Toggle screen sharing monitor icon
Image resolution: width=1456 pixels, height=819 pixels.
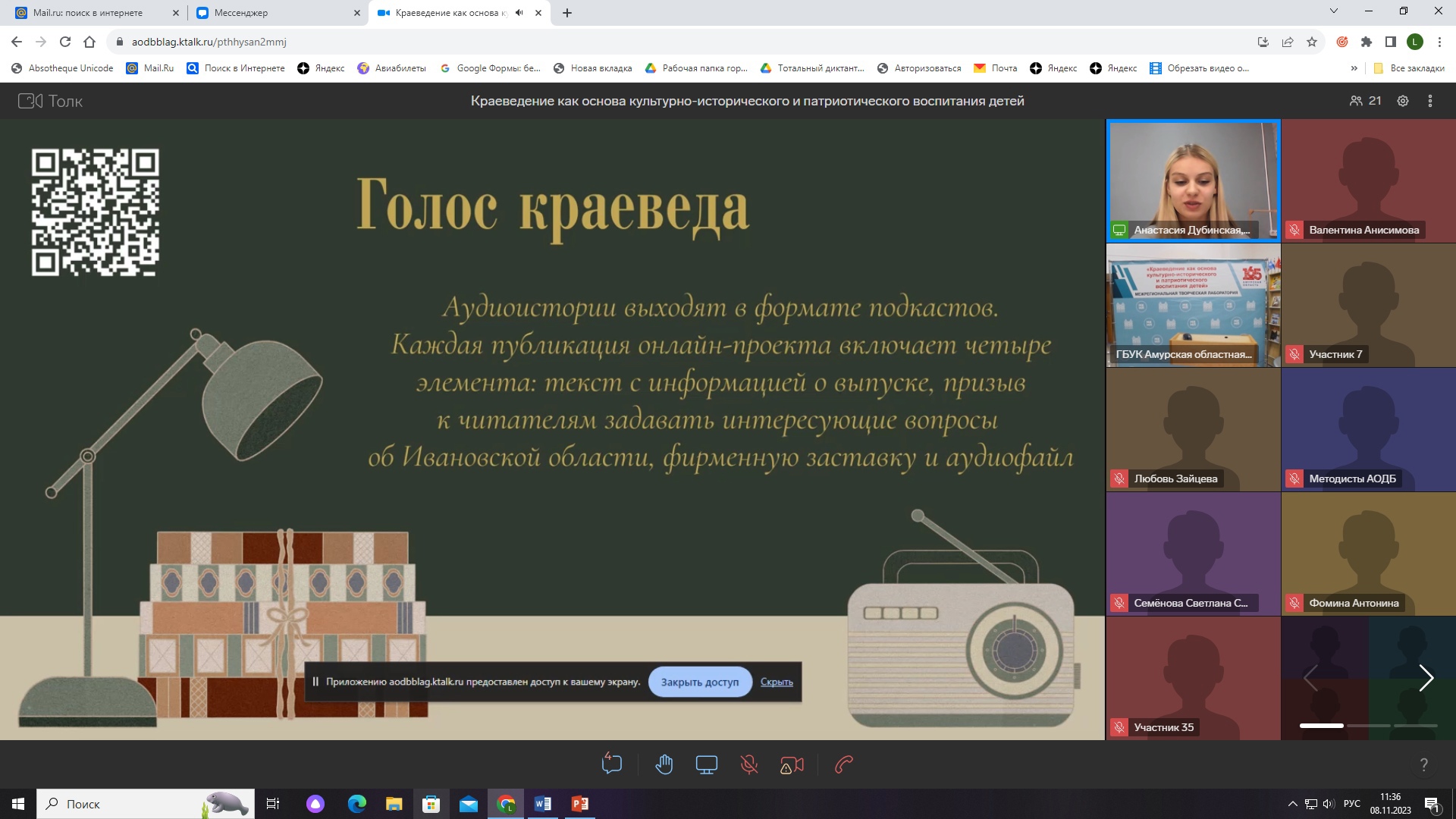707,764
